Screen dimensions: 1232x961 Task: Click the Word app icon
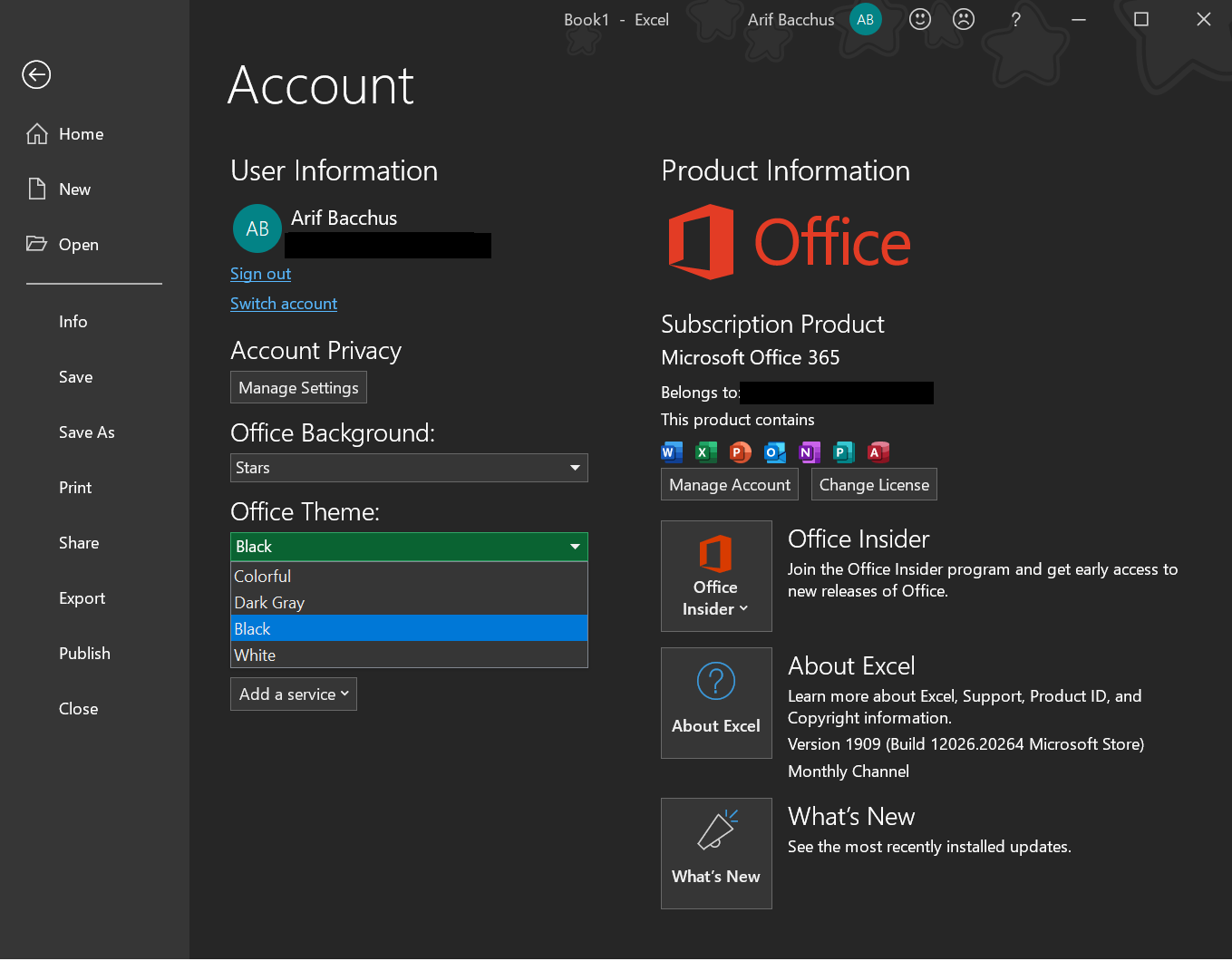point(671,451)
